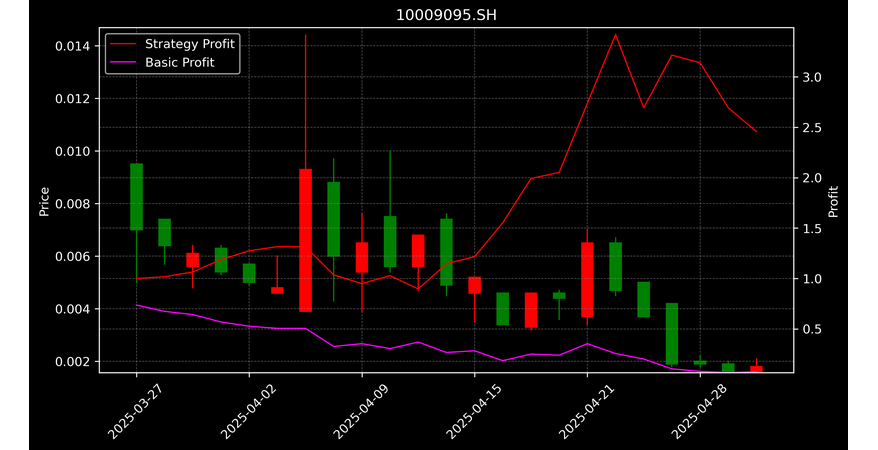
Task: Click the 1.0 profit tick label
Action: 811,279
